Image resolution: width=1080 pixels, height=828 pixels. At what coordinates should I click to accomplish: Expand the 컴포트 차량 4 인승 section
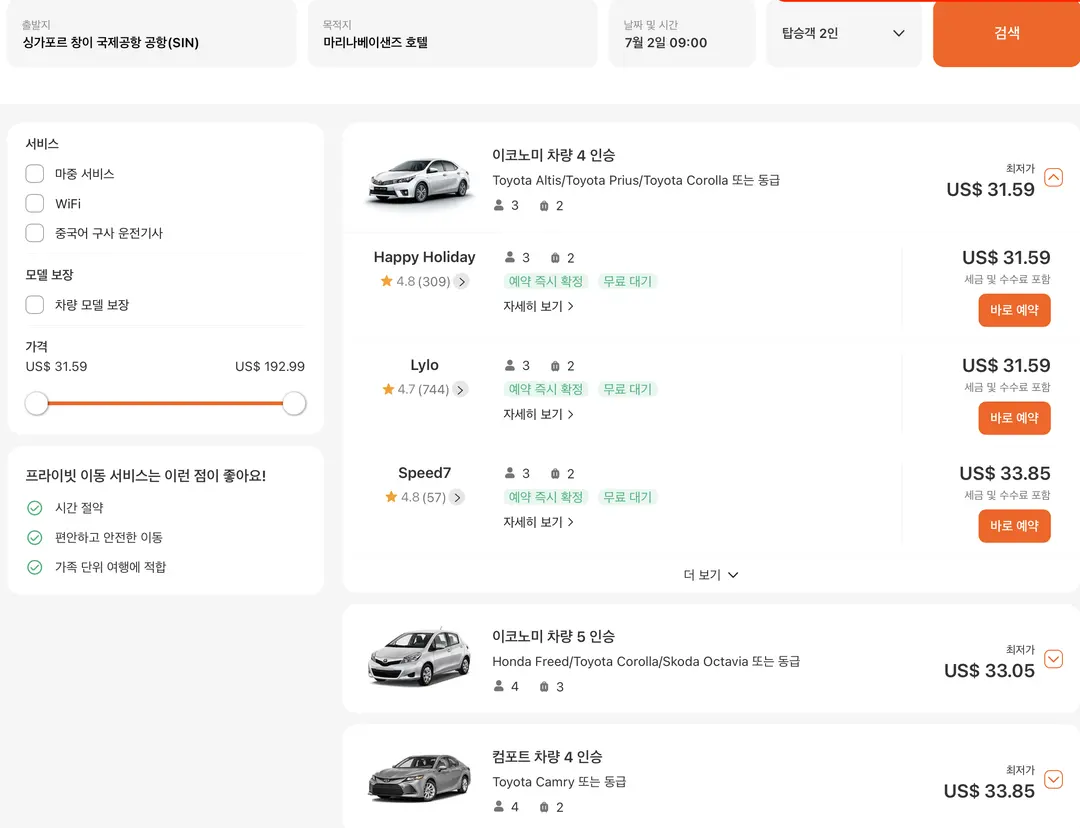[1053, 779]
